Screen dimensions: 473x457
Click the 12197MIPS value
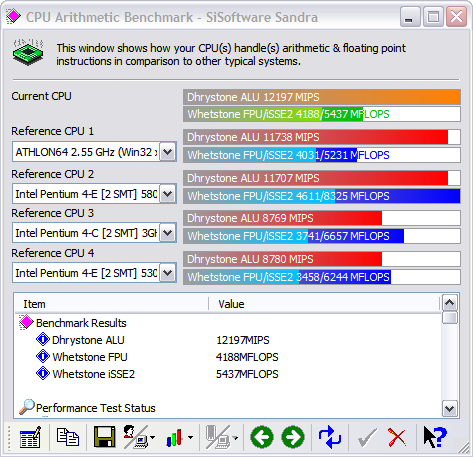coord(243,340)
